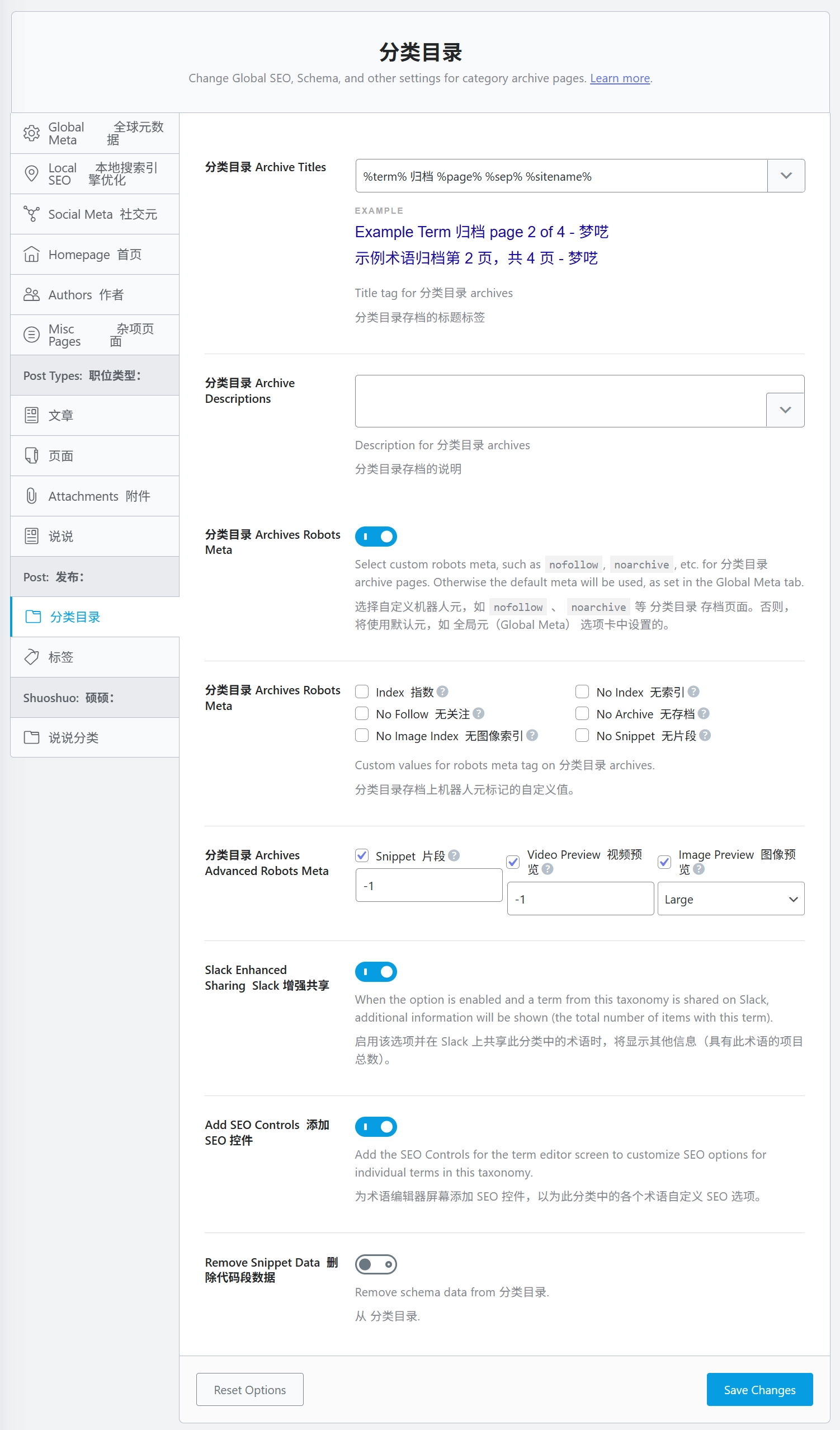
Task: Click help icon next to No Archive
Action: [704, 713]
